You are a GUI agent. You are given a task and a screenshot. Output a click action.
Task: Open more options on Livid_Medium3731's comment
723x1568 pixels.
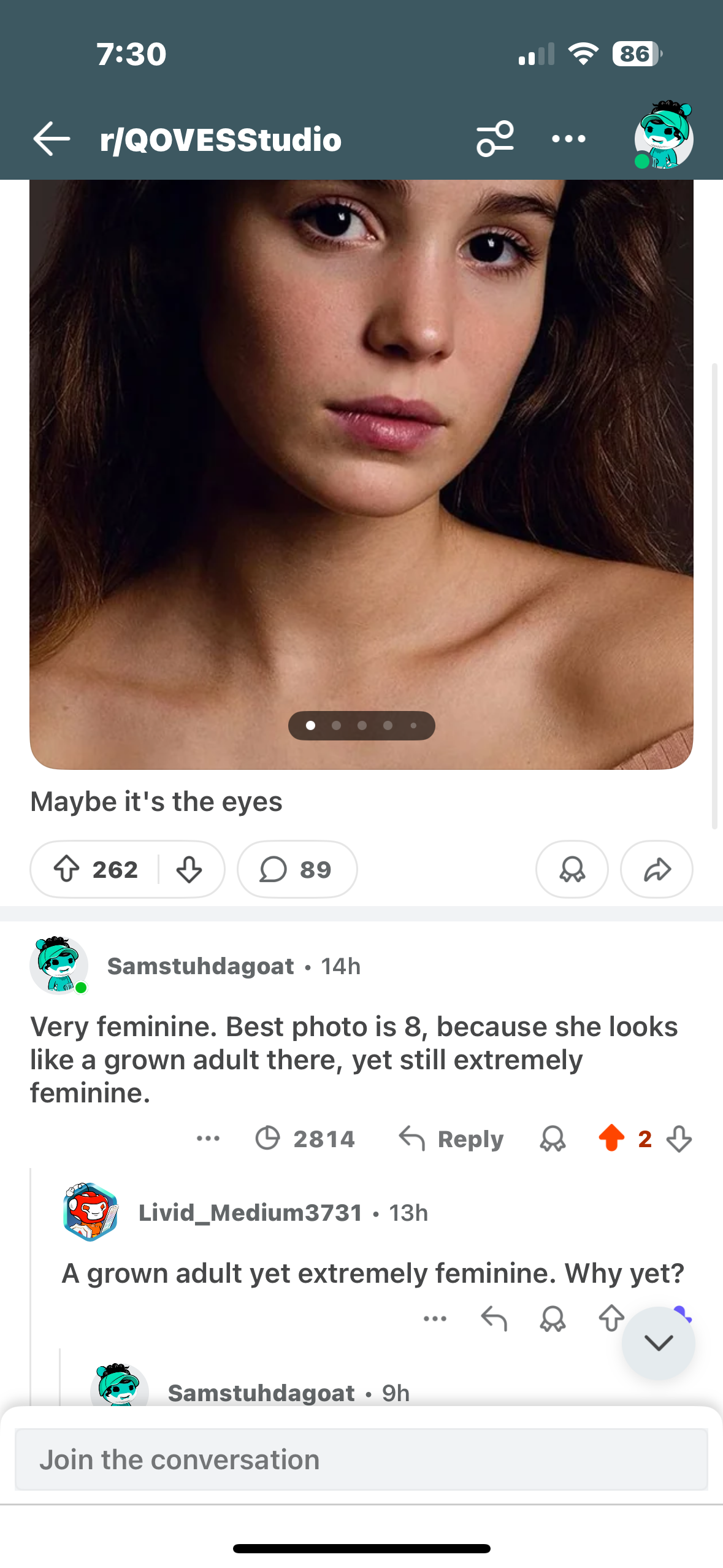[435, 1318]
